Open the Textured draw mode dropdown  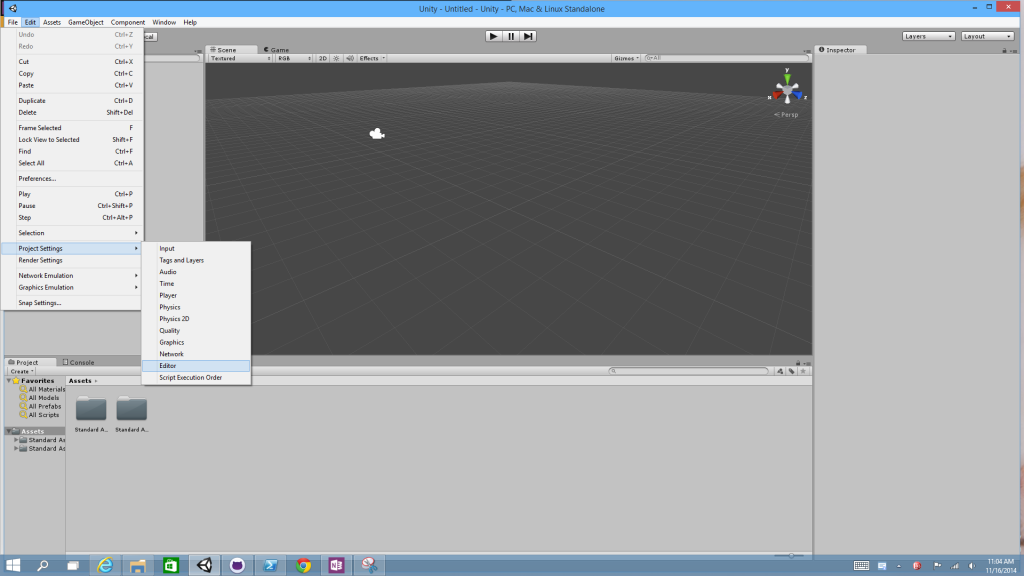240,58
